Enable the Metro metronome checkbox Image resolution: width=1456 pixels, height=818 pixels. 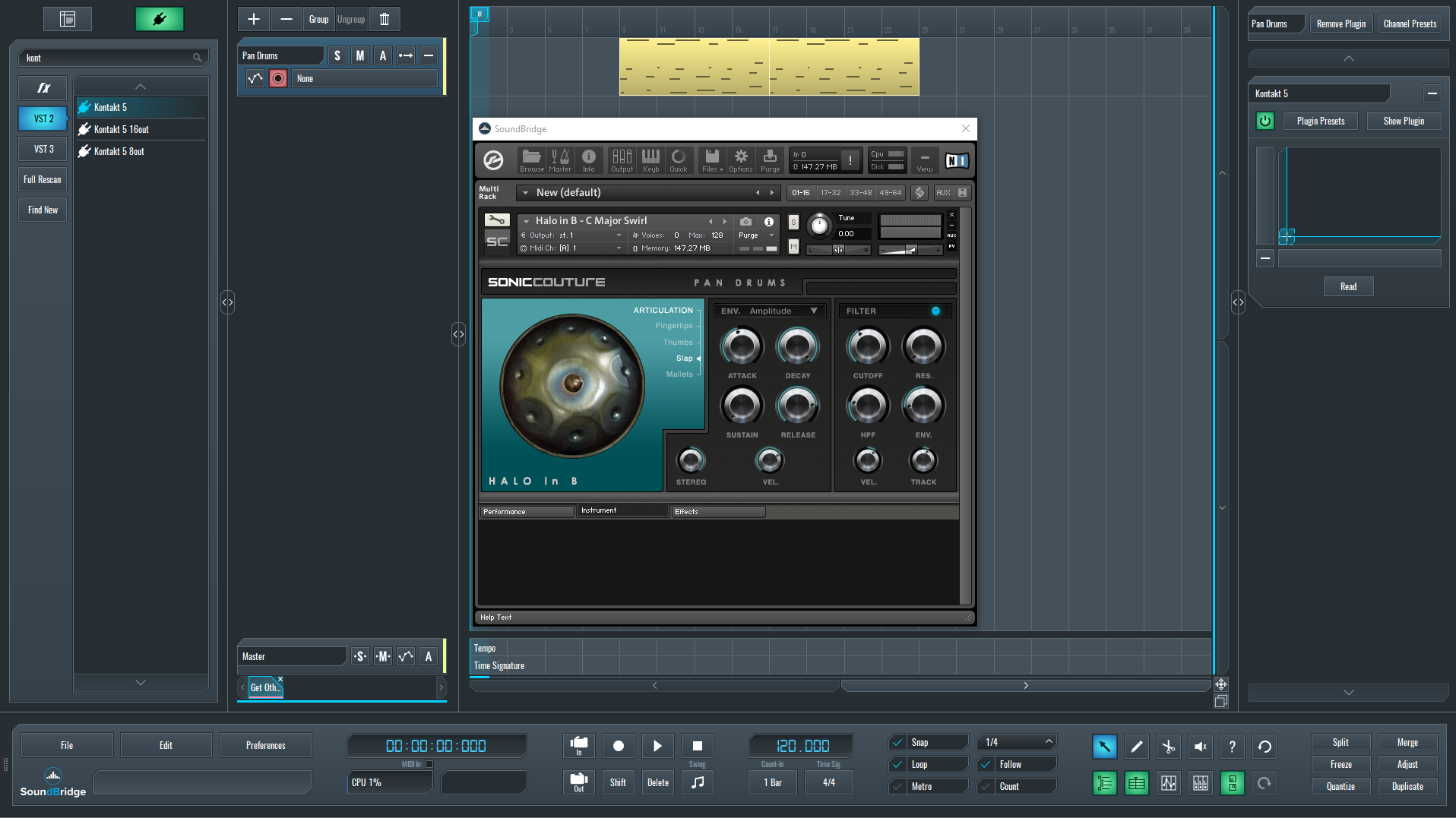click(898, 786)
